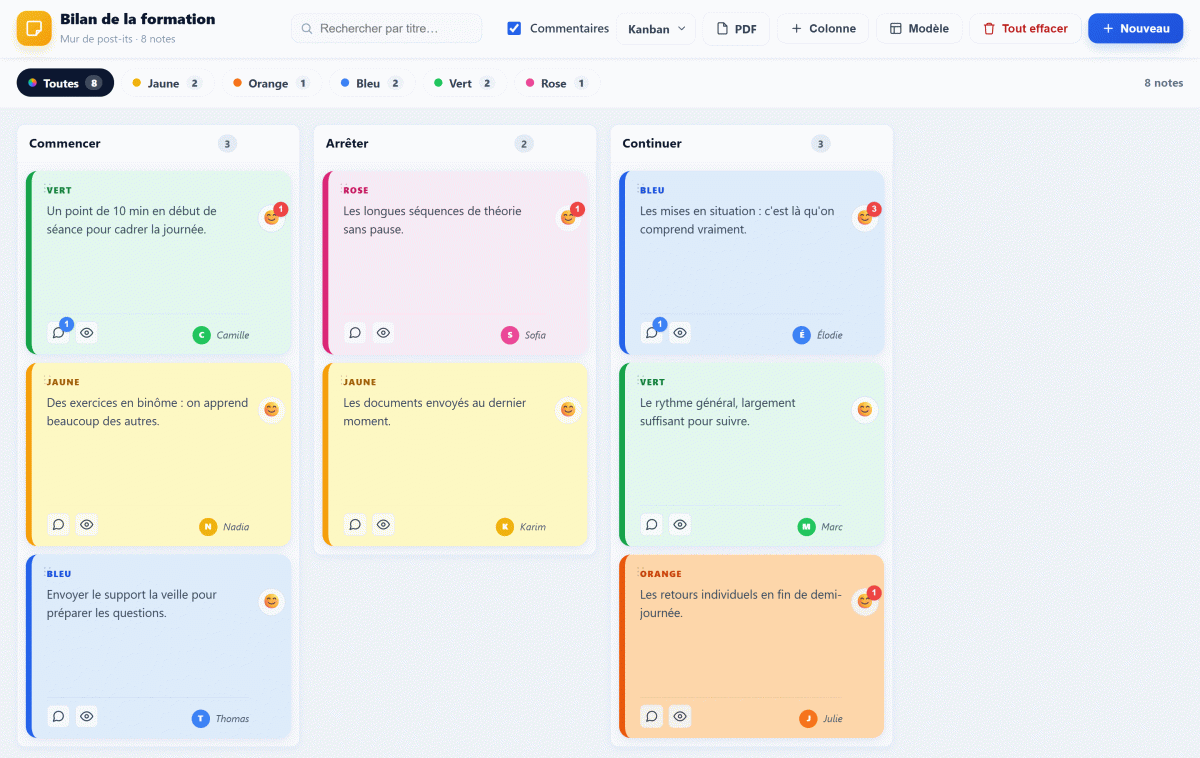Screen dimensions: 1200x758
Task: React with emoji on Thomas's note
Action: click(x=271, y=601)
